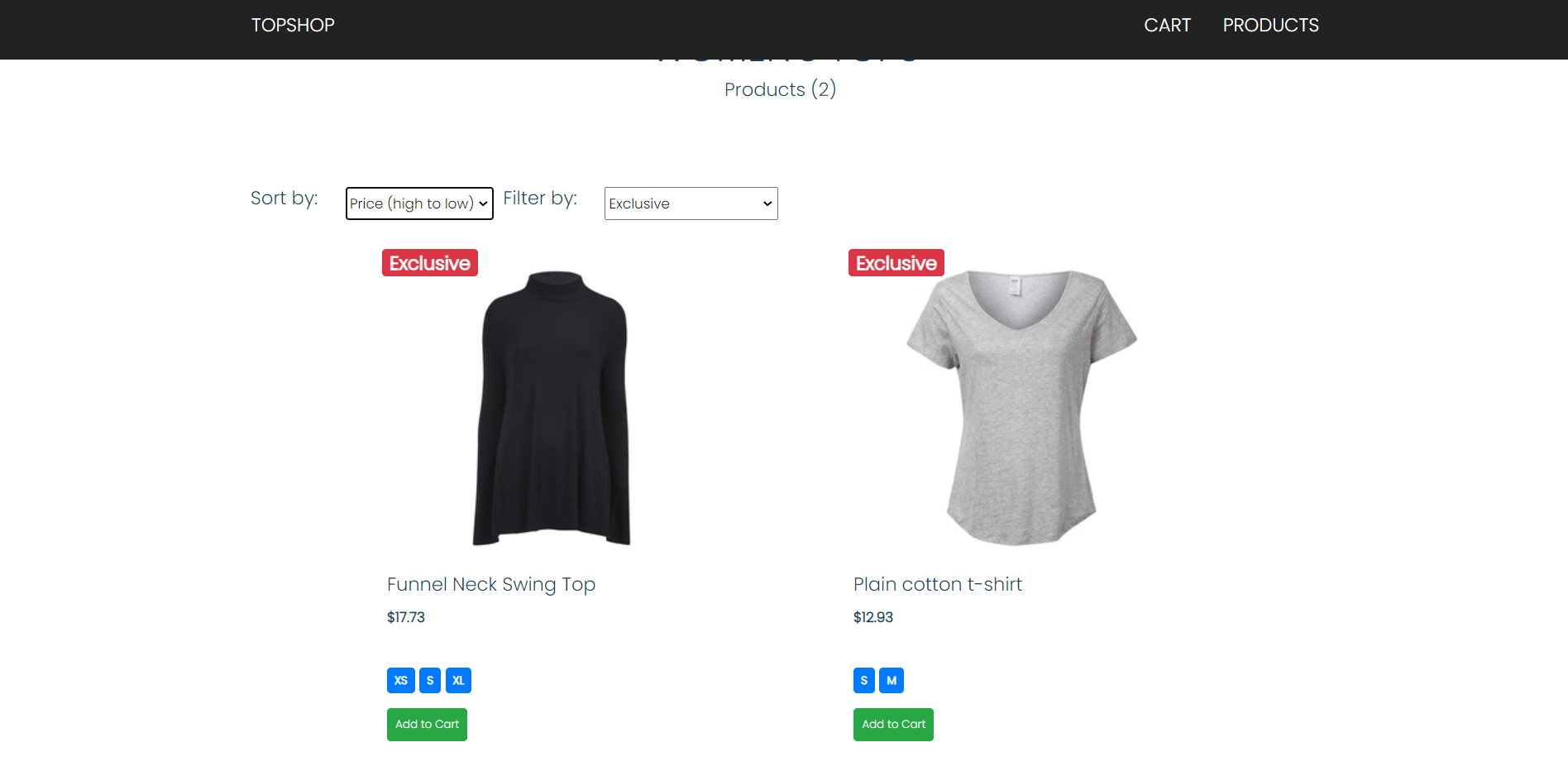This screenshot has width=1568, height=771.
Task: Select Price (high to low) sorting option
Action: (x=418, y=204)
